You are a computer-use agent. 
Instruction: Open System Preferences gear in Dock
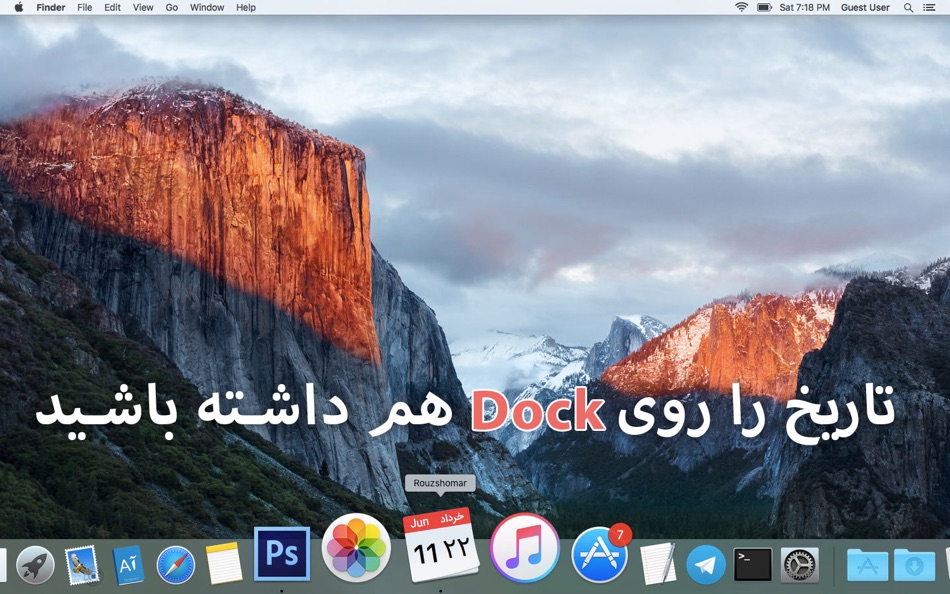800,565
